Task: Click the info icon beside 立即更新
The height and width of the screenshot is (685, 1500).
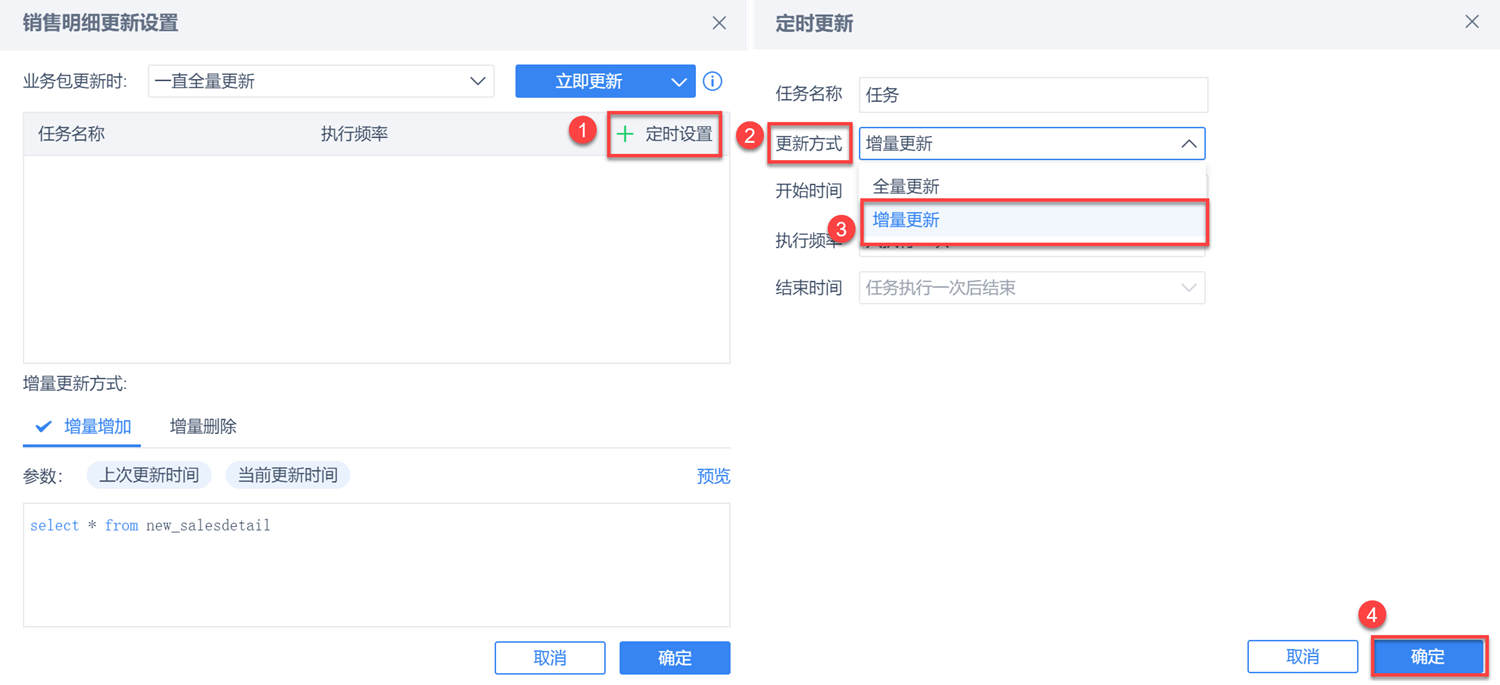Action: click(x=712, y=82)
